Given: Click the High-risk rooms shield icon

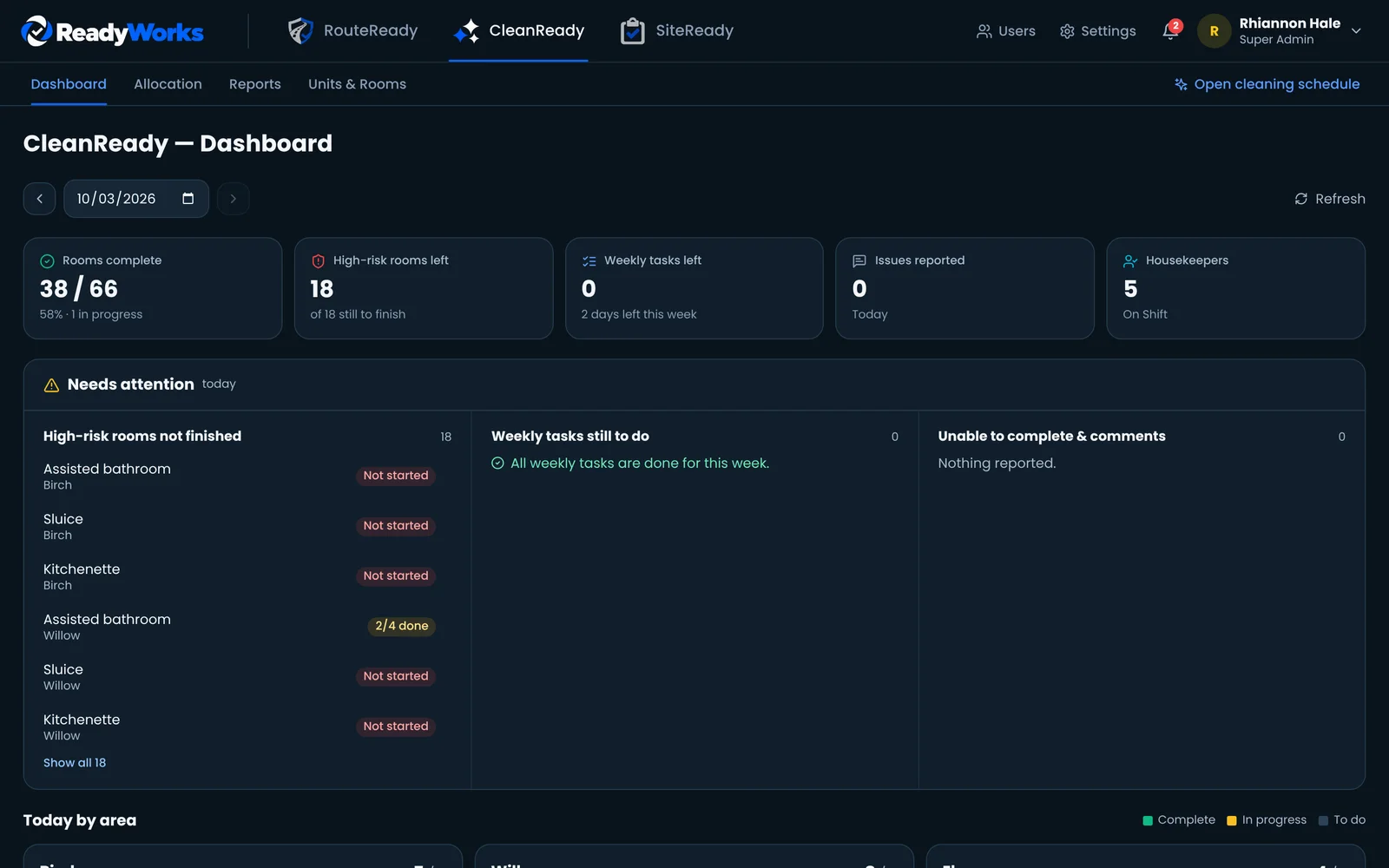Looking at the screenshot, I should click(x=318, y=261).
